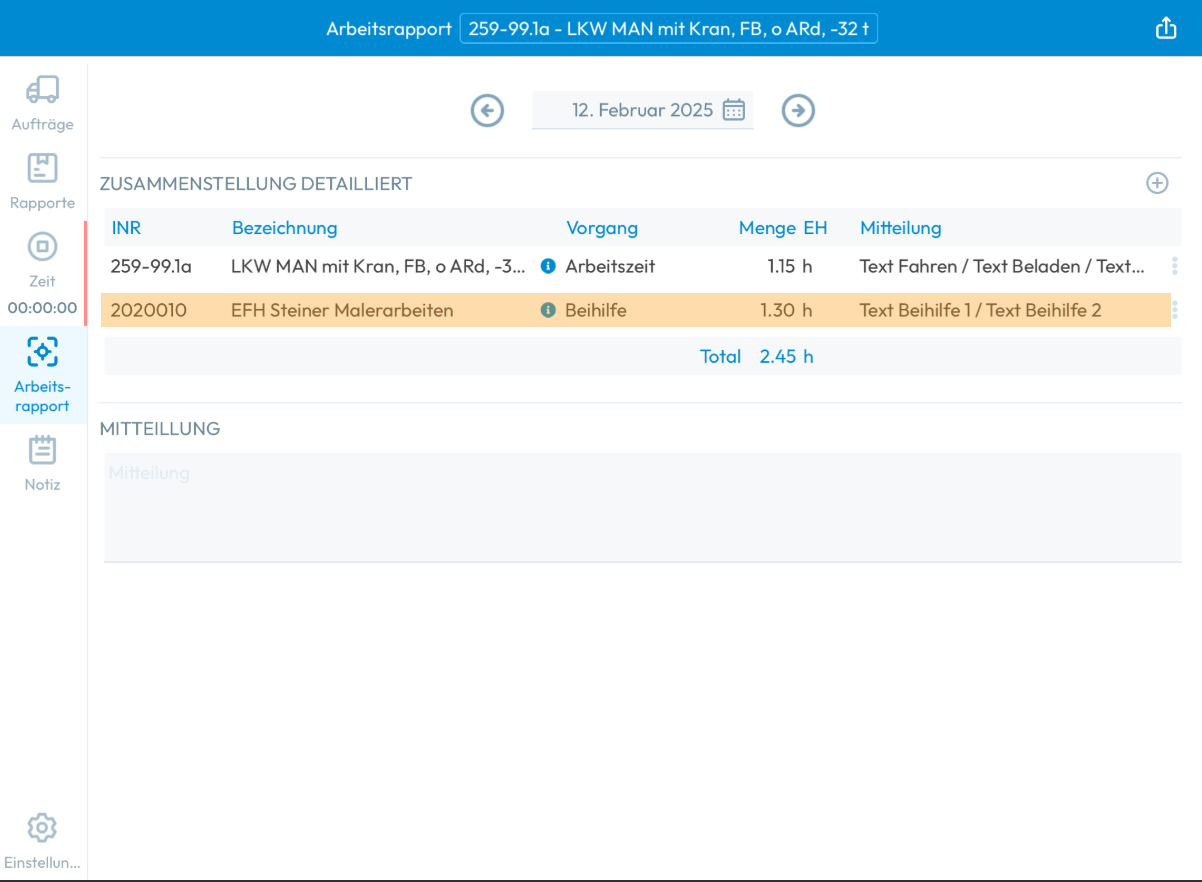The height and width of the screenshot is (882, 1202).
Task: Open calendar icon in date field
Action: pos(734,110)
